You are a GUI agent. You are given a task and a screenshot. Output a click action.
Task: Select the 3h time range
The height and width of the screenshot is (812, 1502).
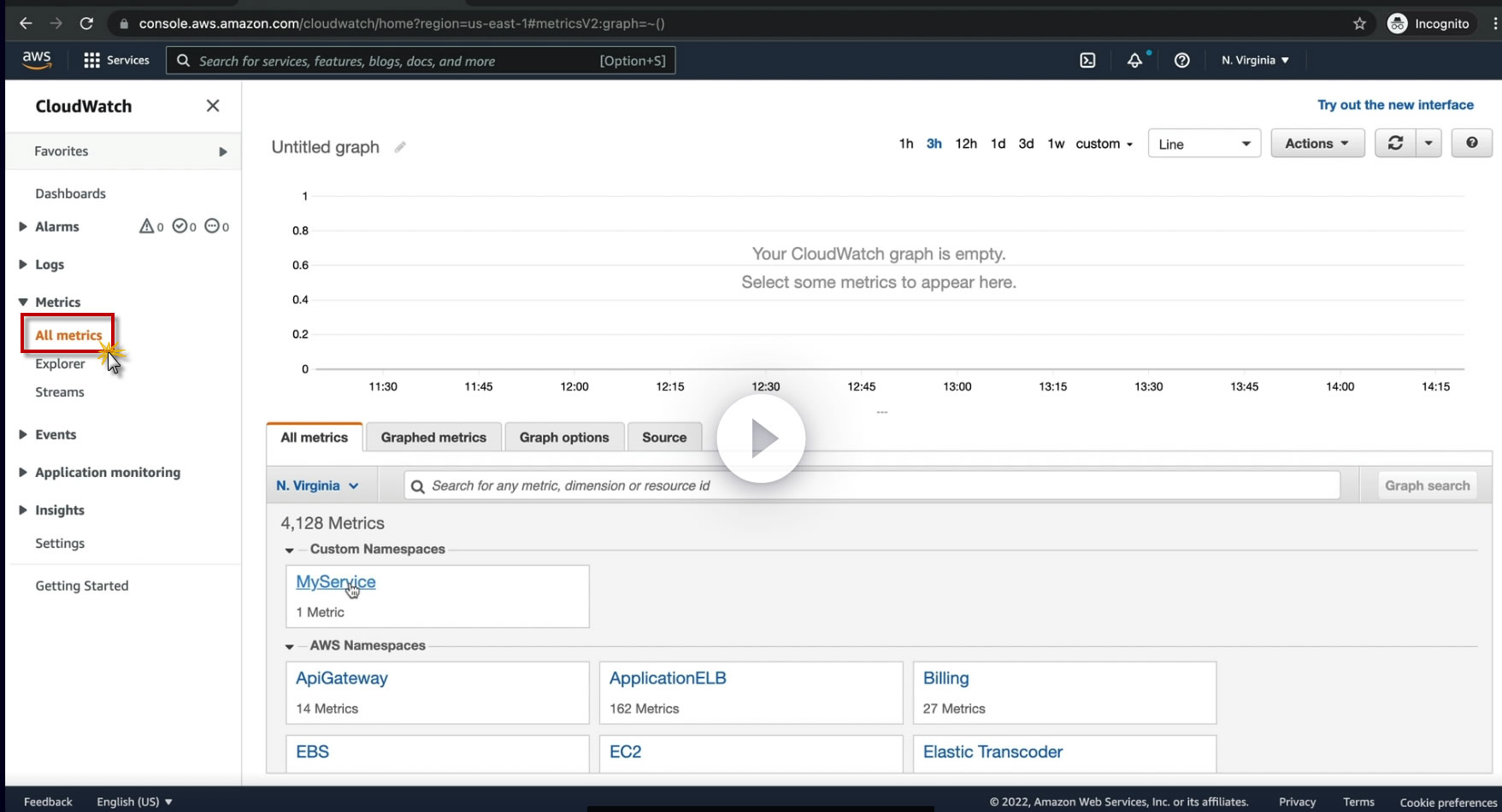pos(934,144)
